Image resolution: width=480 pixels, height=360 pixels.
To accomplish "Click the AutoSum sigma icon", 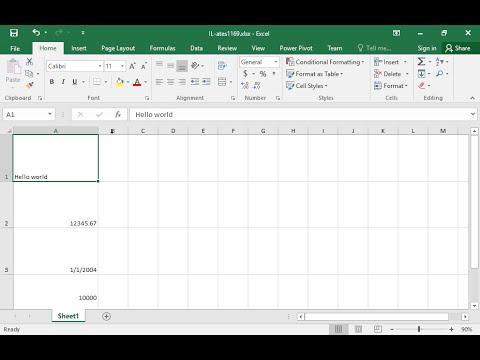I will [421, 61].
